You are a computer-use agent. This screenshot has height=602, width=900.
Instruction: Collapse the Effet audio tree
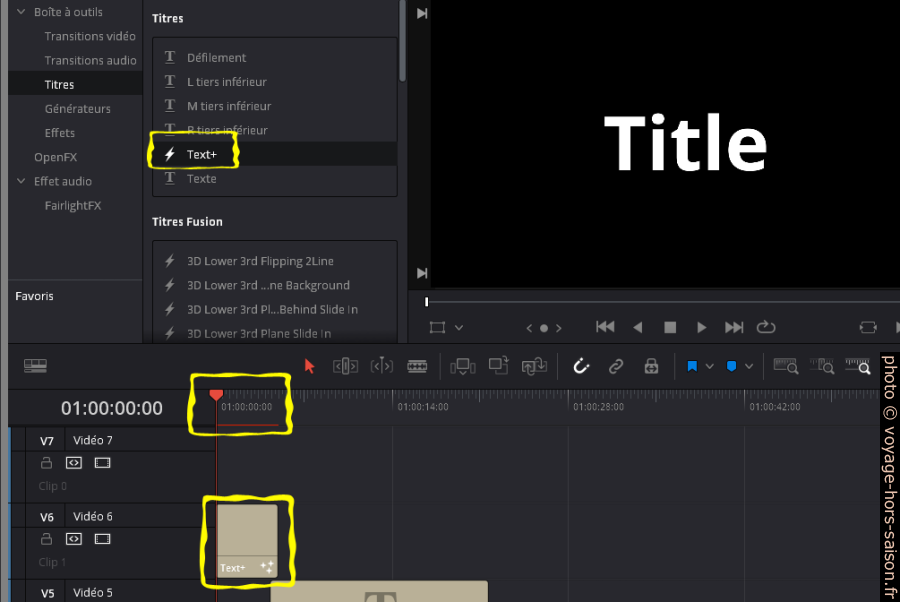(21, 181)
